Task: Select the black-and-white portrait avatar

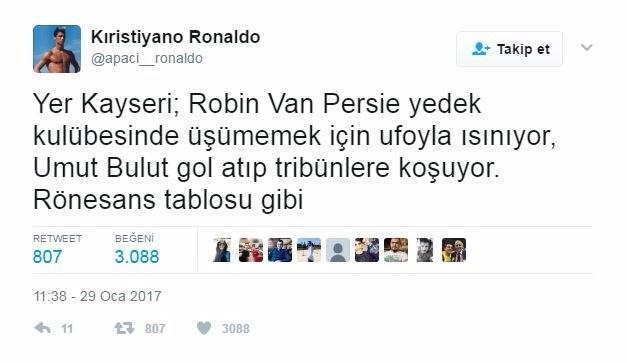Action: pos(425,250)
